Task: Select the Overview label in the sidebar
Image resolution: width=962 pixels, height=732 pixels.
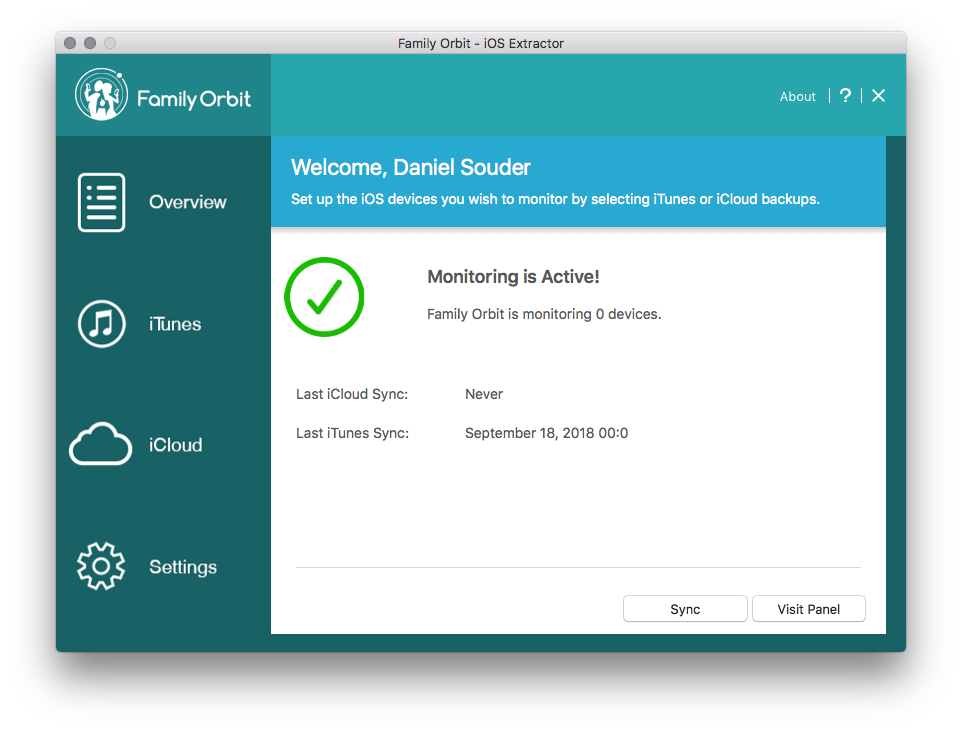Action: point(188,202)
